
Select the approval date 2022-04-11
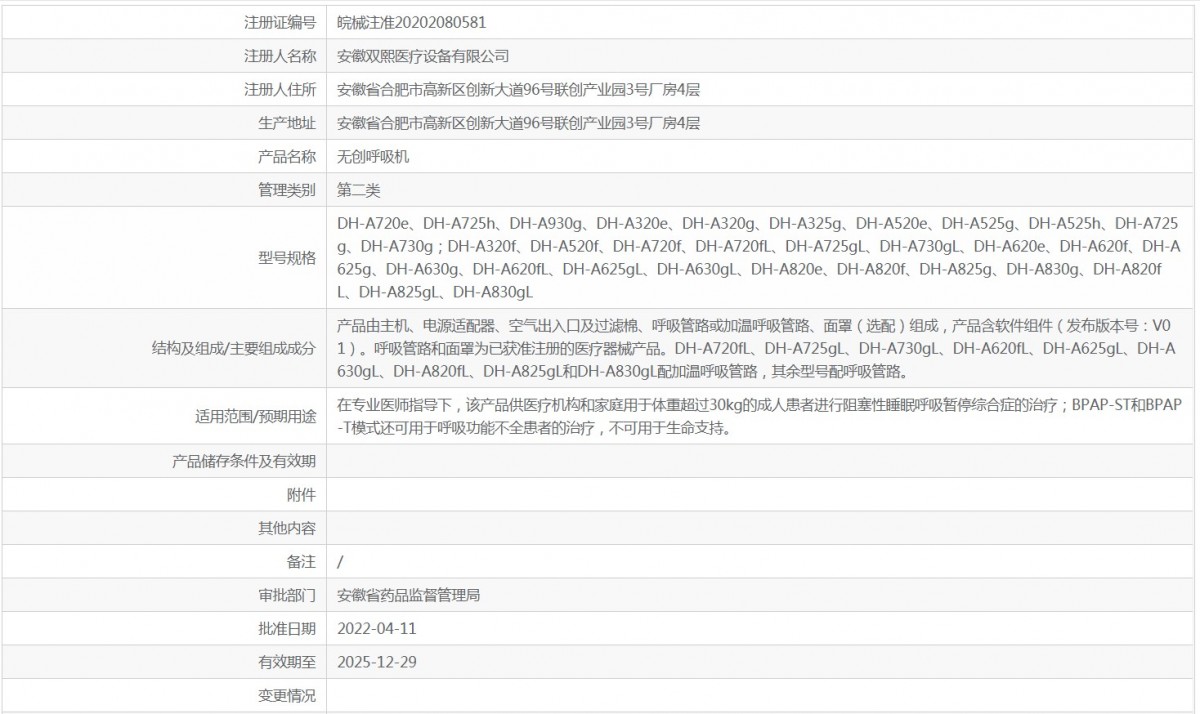click(x=376, y=628)
